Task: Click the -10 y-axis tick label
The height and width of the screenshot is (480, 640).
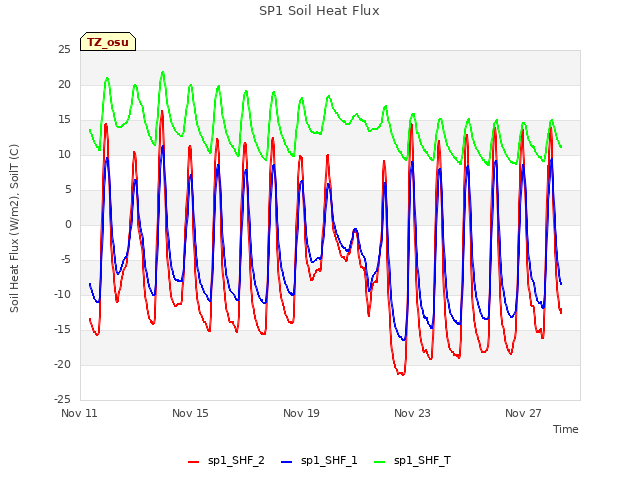Action: click(x=62, y=295)
